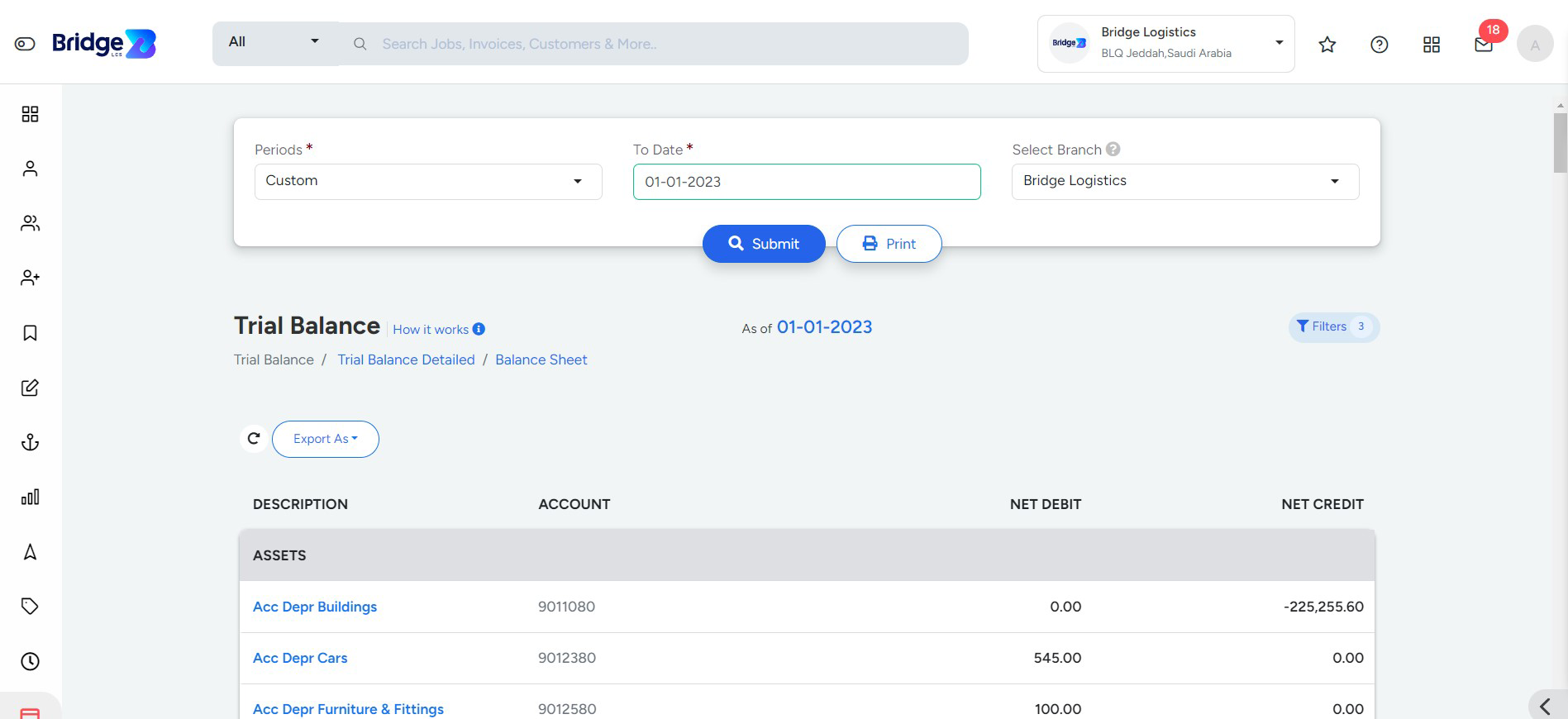This screenshot has height=719, width=1568.
Task: Expand the Select Branch dropdown
Action: coord(1185,181)
